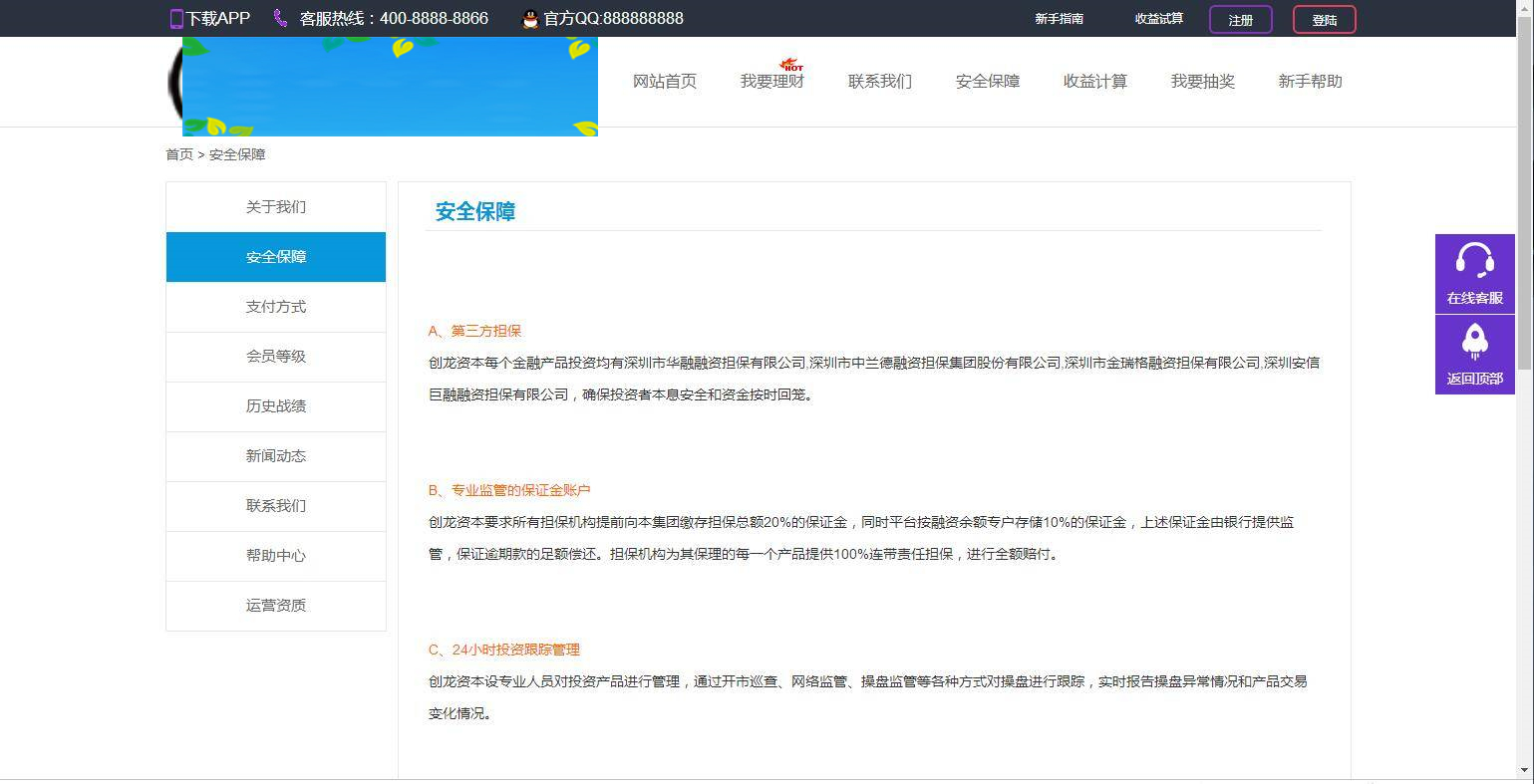Click the HOT badge above 我要理财

791,63
